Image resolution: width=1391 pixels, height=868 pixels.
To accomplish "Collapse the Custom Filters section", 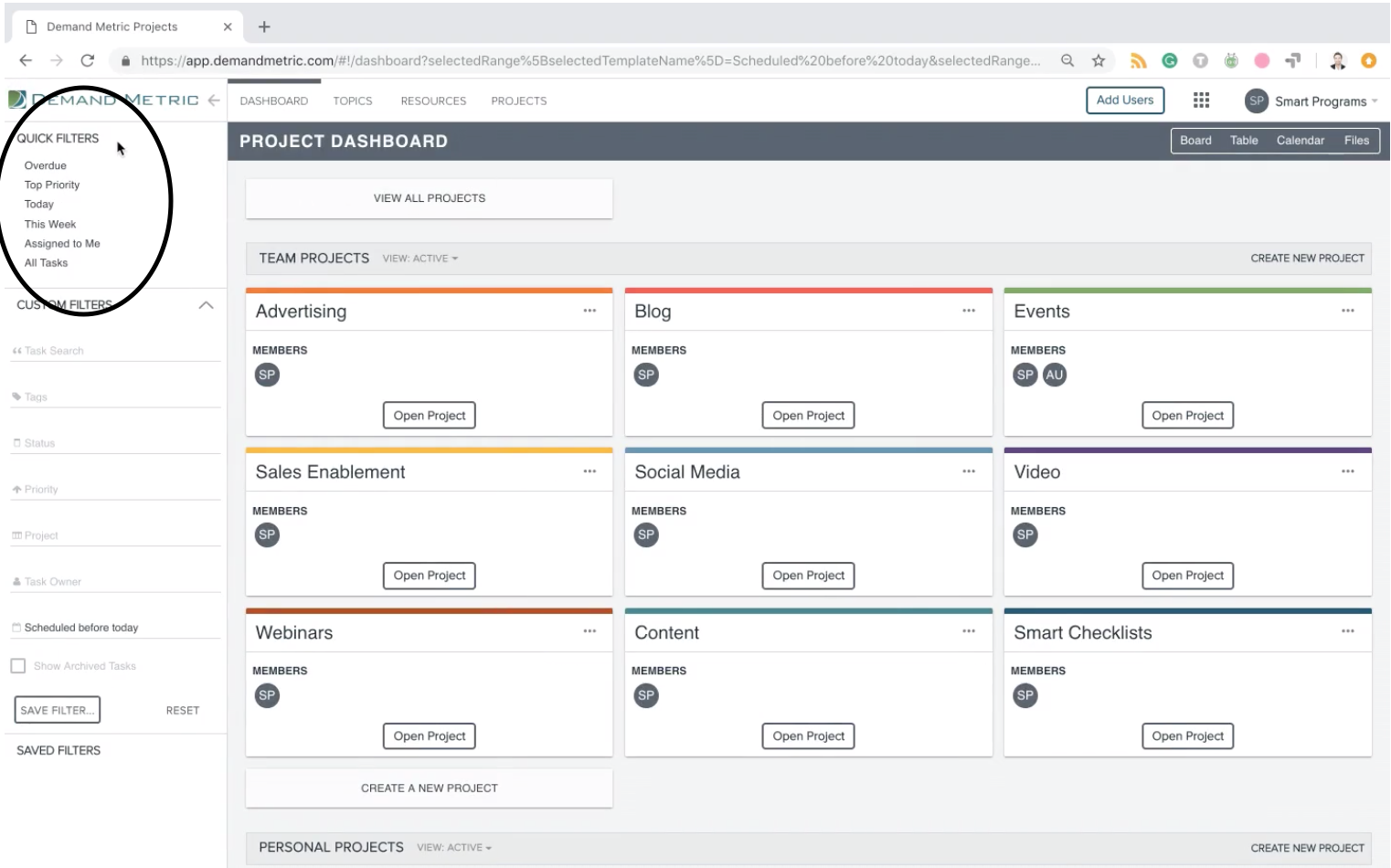I will click(207, 305).
